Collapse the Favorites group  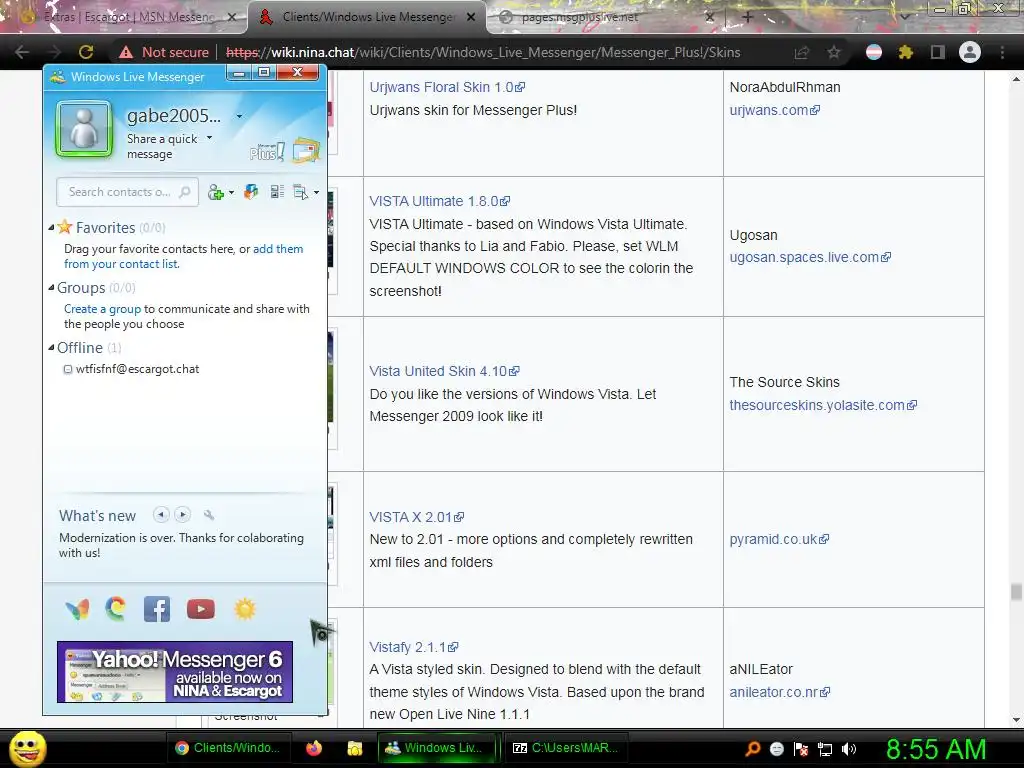click(x=51, y=228)
